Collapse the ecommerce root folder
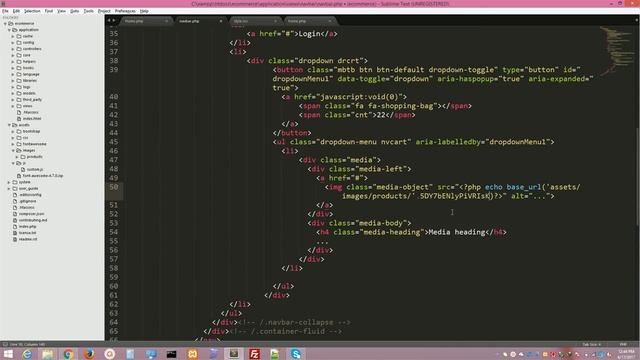The width and height of the screenshot is (640, 360). coord(5,24)
